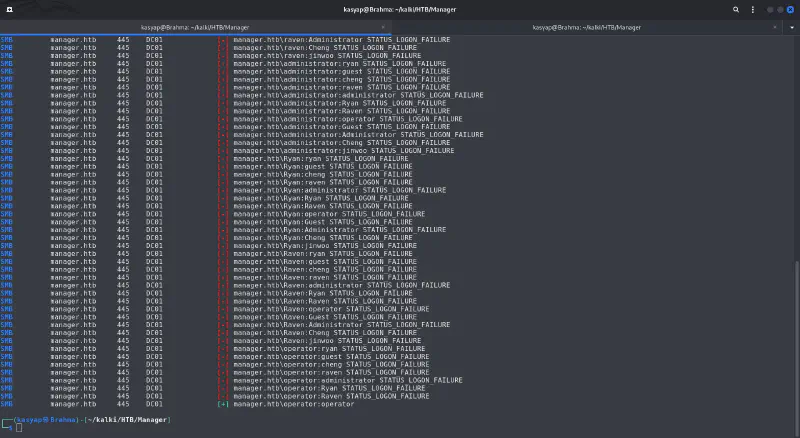The width and height of the screenshot is (800, 438).
Task: Click the manager.htb\operator:operator result line
Action: [x=293, y=404]
